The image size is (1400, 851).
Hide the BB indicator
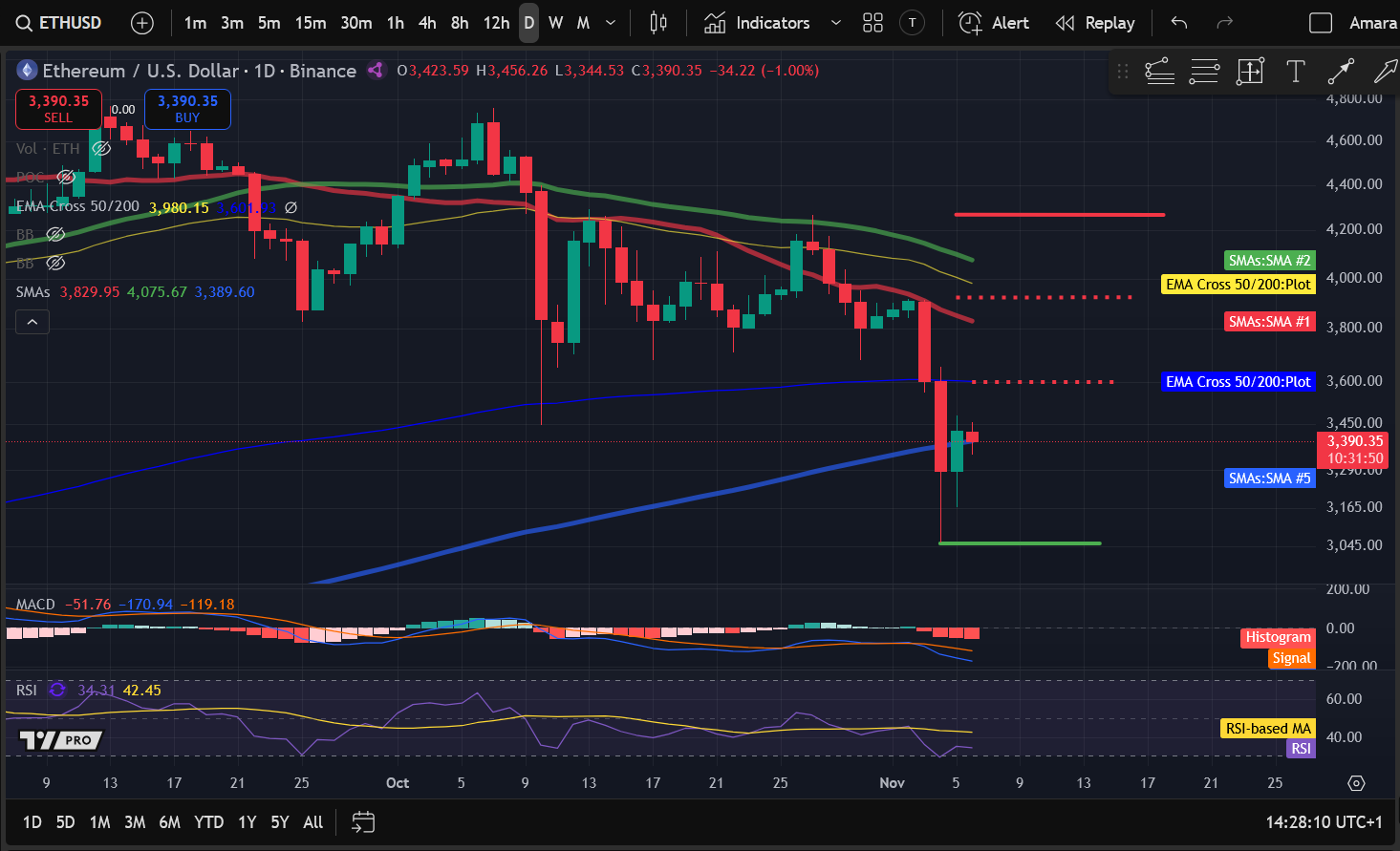tap(55, 234)
